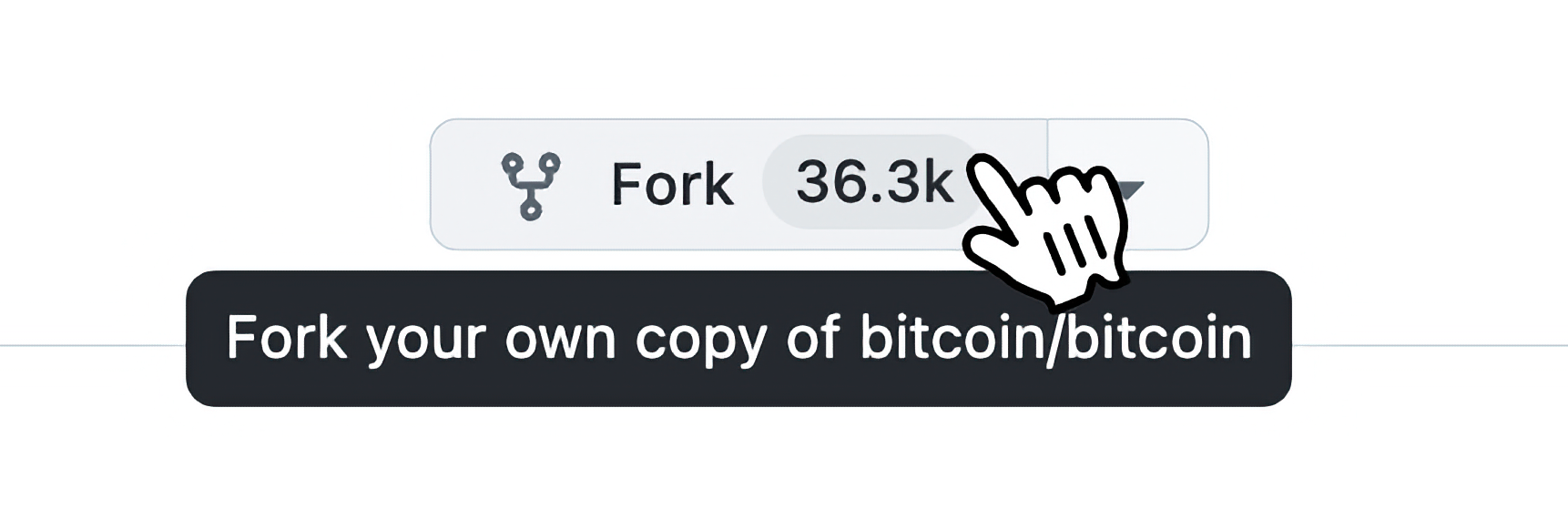Viewport: 1568px width, 509px height.
Task: View the 36.3k forks counter
Action: pos(872,182)
